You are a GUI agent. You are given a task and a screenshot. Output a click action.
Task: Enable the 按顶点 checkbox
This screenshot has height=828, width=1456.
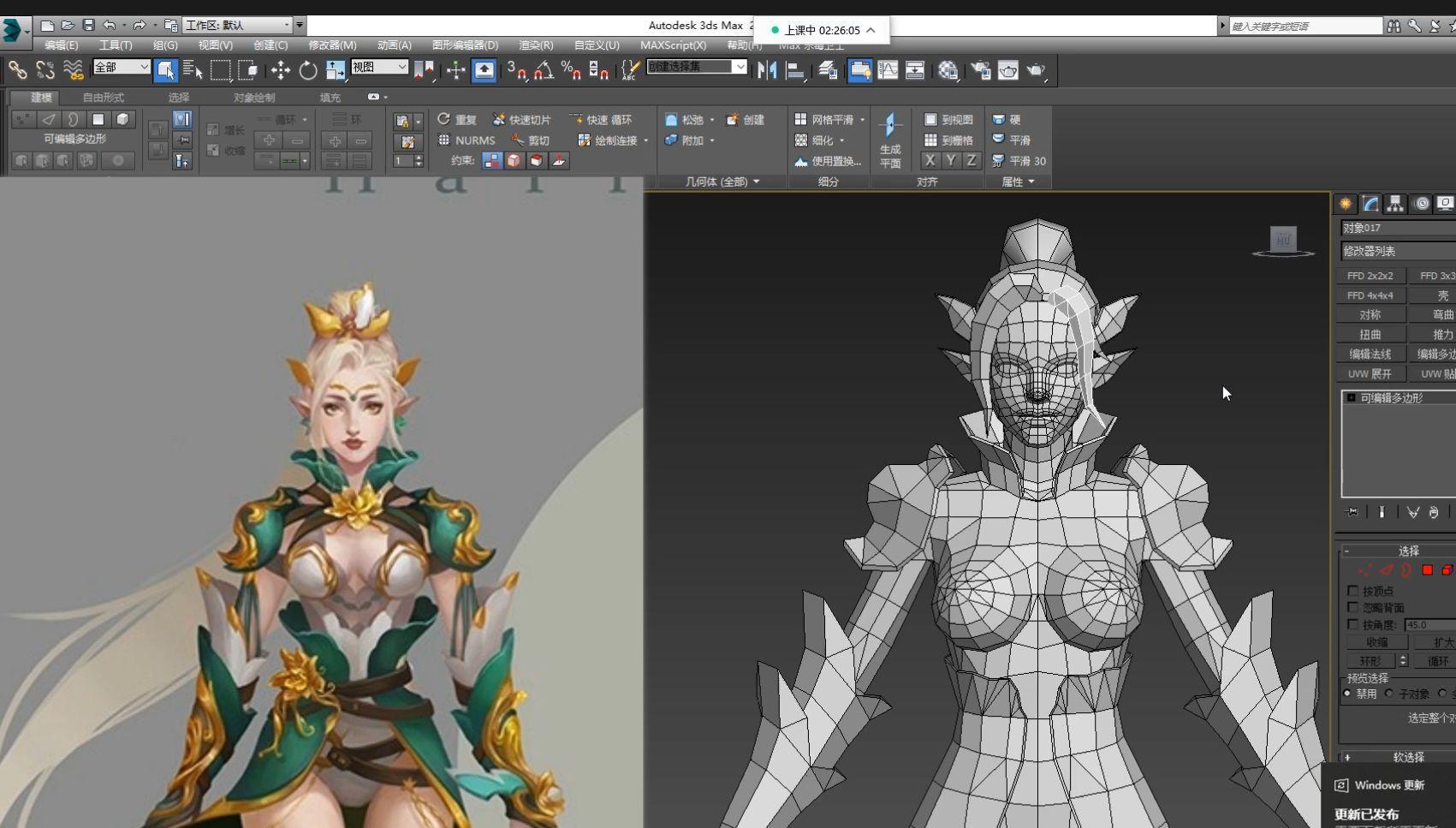tap(1352, 591)
